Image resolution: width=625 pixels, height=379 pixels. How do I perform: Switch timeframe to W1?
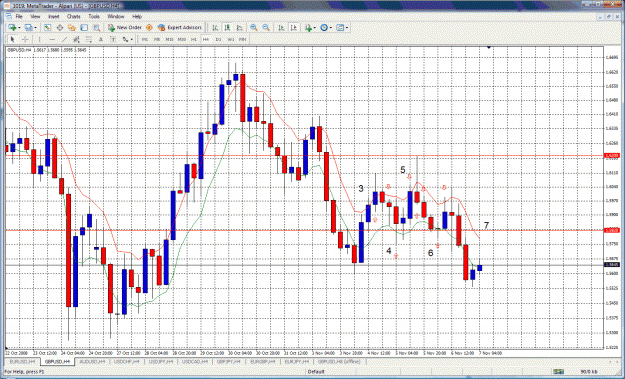pos(230,39)
